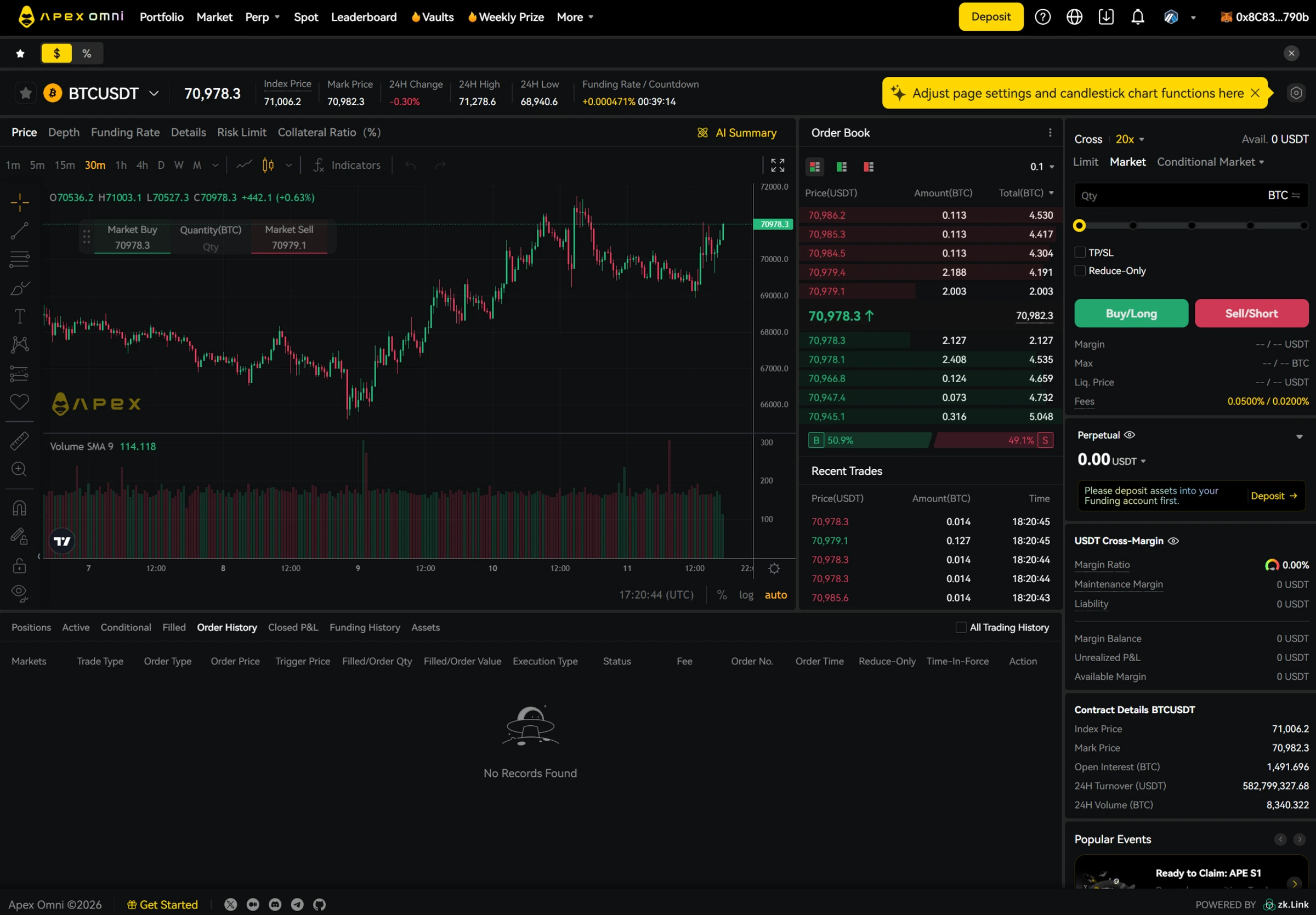
Task: Switch order book to buy-only view
Action: (x=841, y=167)
